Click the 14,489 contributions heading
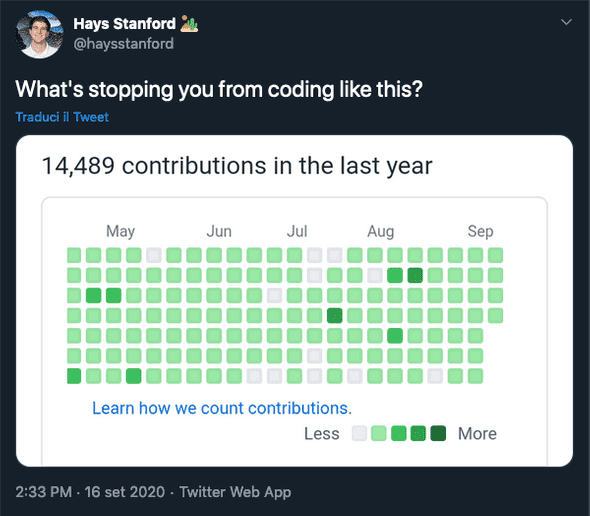 click(237, 166)
